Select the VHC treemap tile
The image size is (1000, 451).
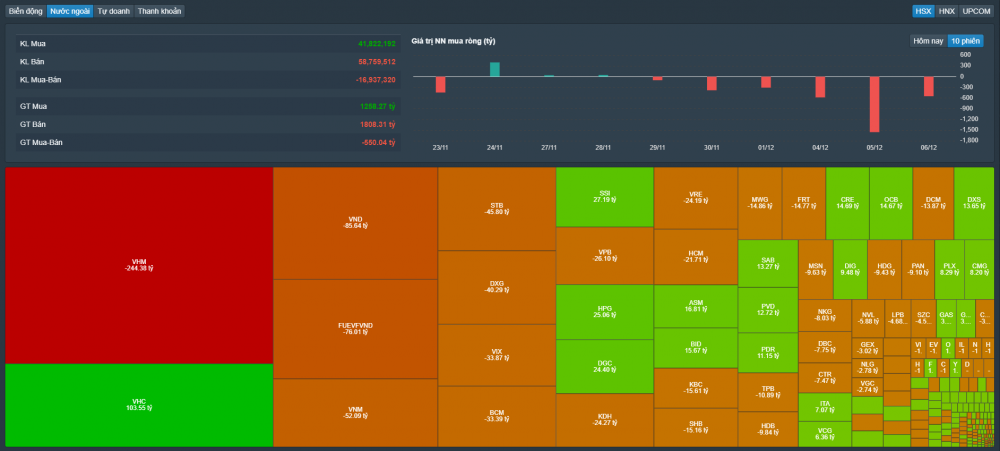pos(139,405)
